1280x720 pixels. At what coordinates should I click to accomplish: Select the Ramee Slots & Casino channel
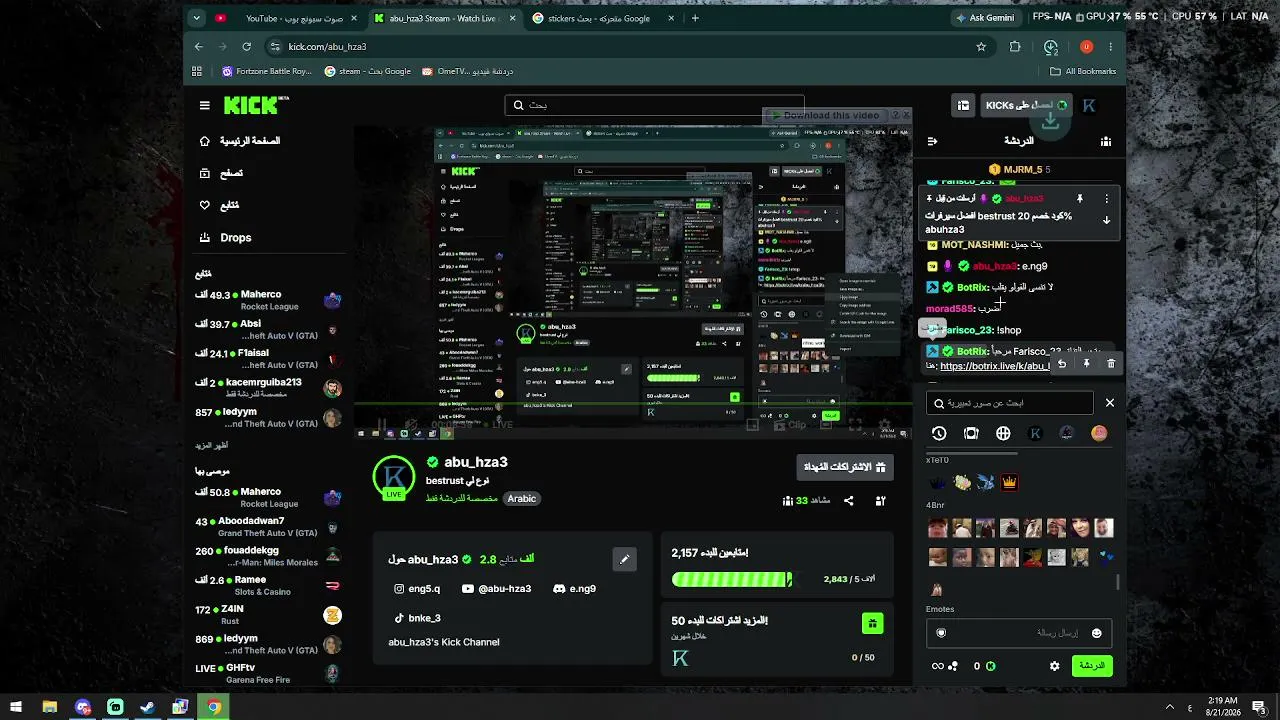pyautogui.click(x=269, y=585)
